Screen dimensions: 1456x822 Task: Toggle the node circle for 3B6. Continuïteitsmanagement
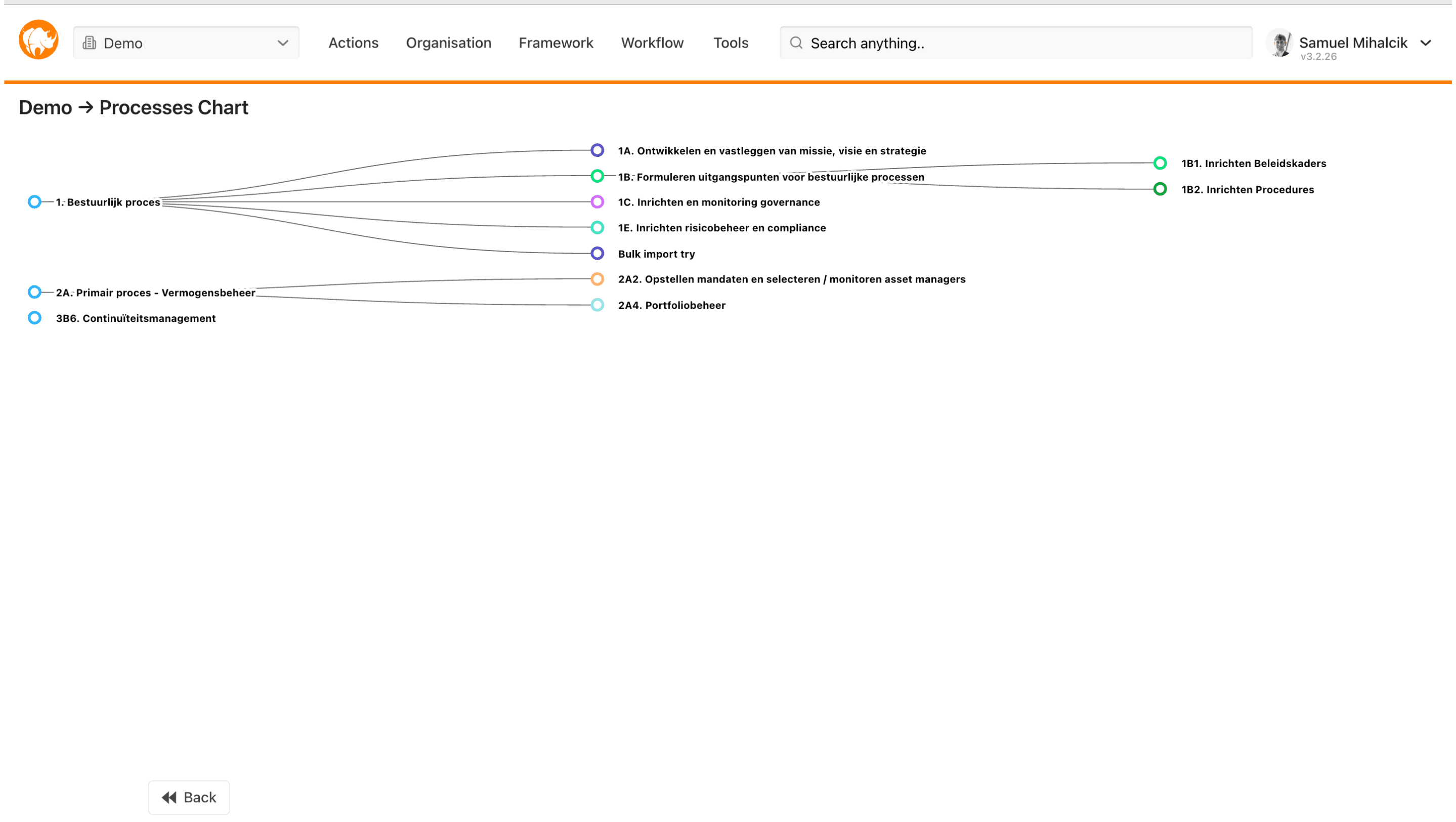(x=34, y=317)
